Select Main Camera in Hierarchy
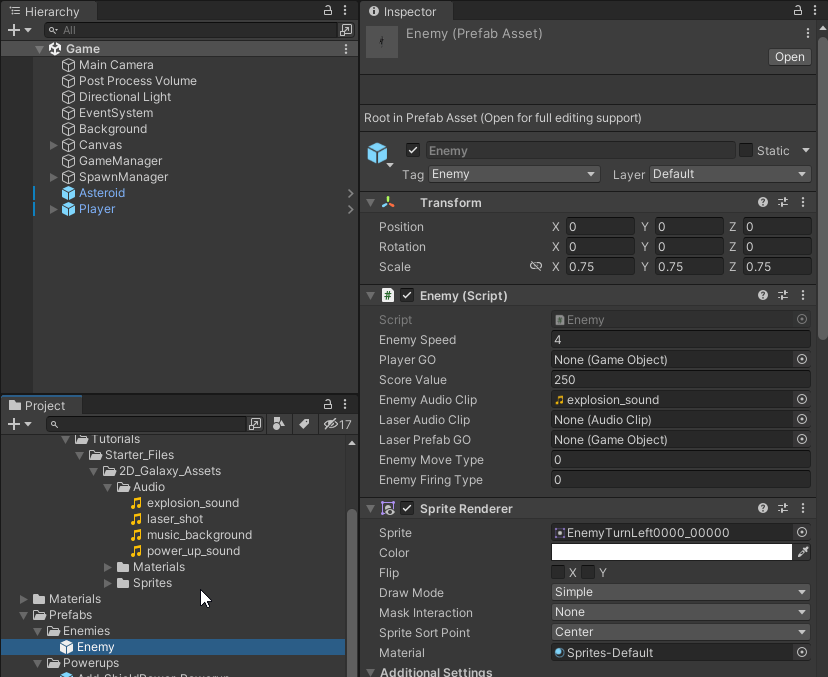 116,65
